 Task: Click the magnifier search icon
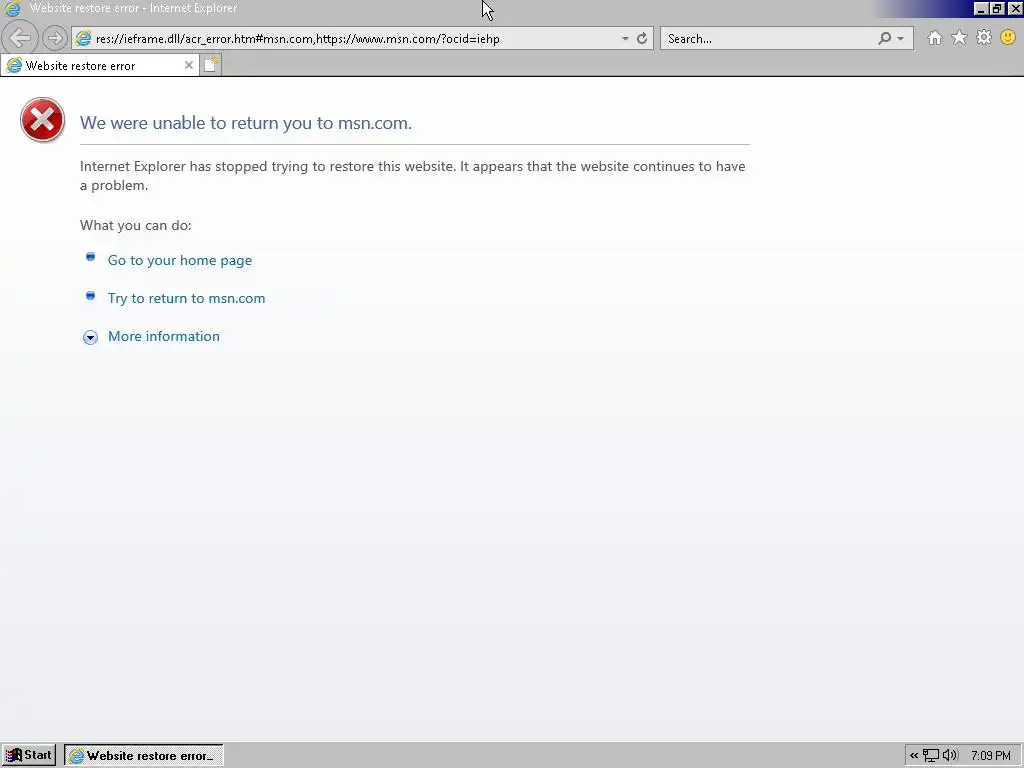884,39
